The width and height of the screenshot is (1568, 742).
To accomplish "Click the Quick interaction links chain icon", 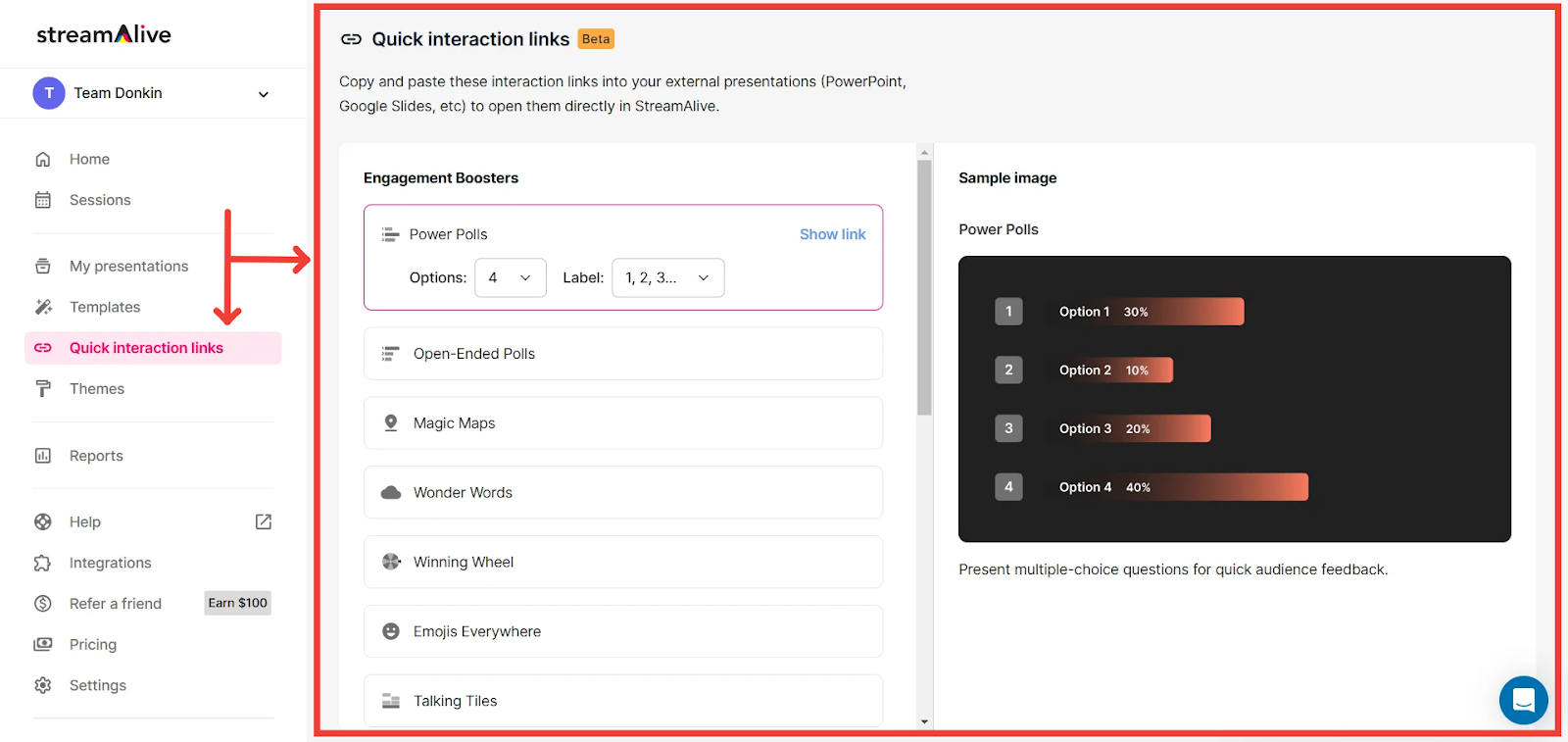I will [x=43, y=348].
